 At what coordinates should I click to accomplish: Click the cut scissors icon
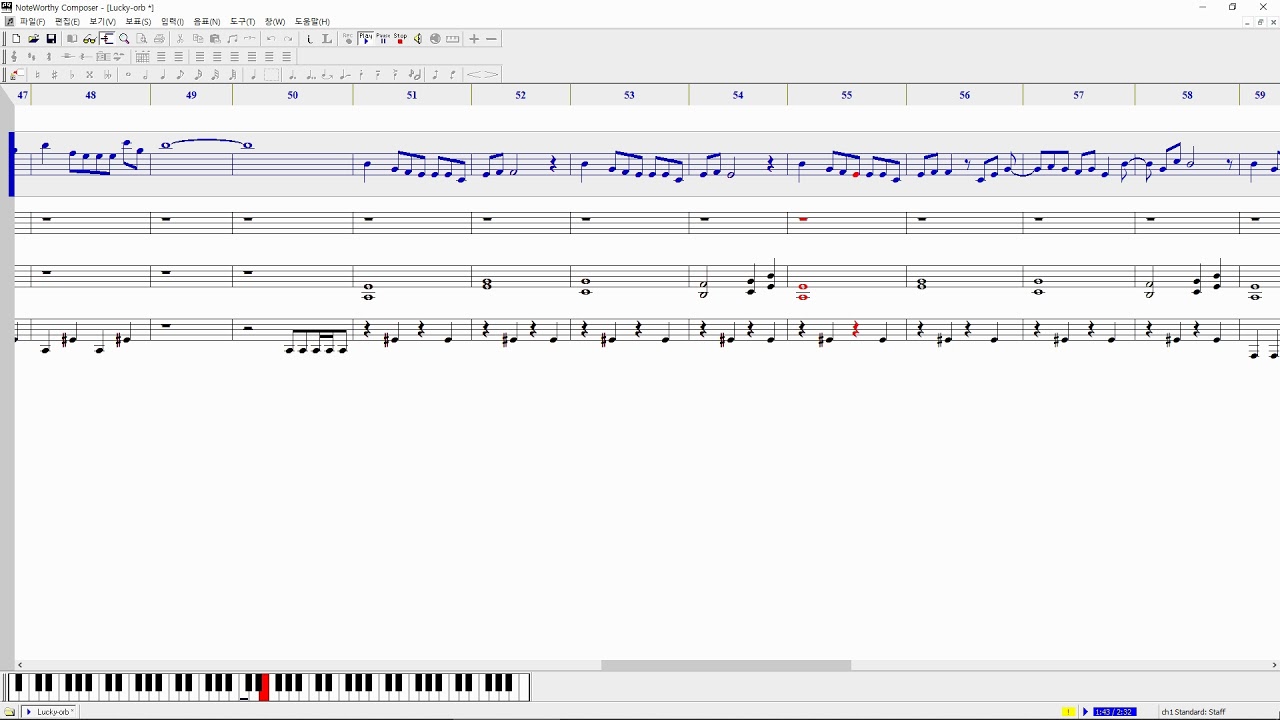point(180,39)
